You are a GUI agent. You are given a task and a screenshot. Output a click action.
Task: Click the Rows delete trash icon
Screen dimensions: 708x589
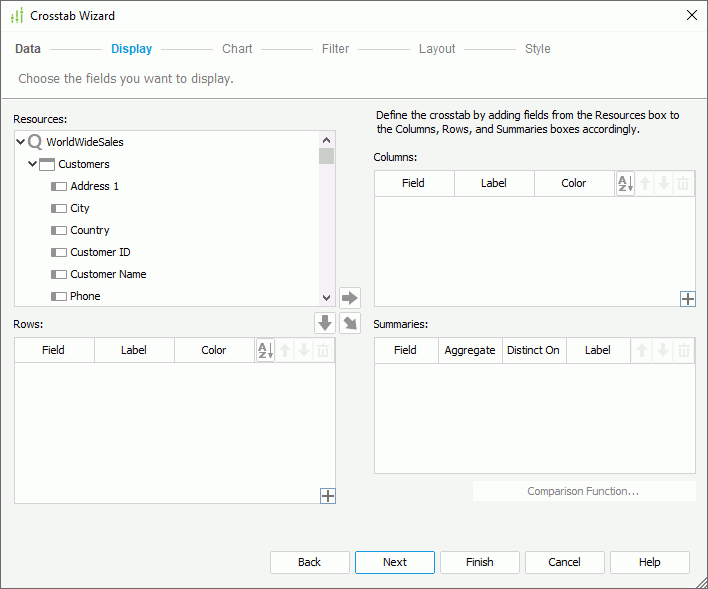[x=323, y=350]
